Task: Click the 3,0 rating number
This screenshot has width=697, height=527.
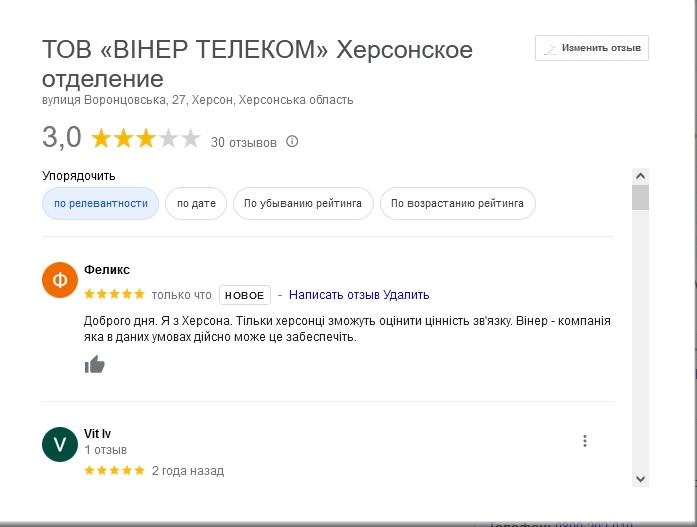Action: pos(62,137)
